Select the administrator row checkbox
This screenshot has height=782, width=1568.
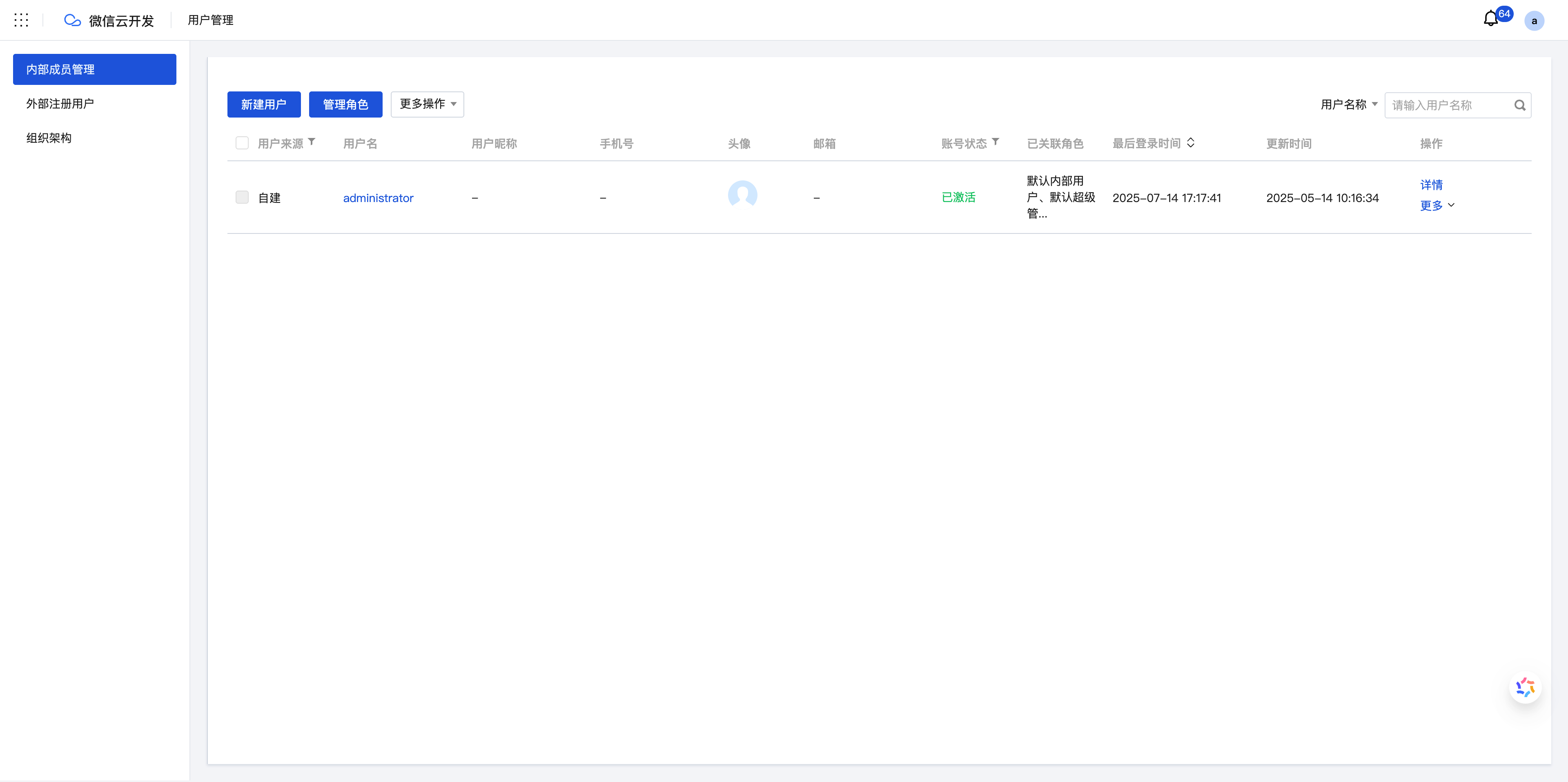pyautogui.click(x=242, y=197)
